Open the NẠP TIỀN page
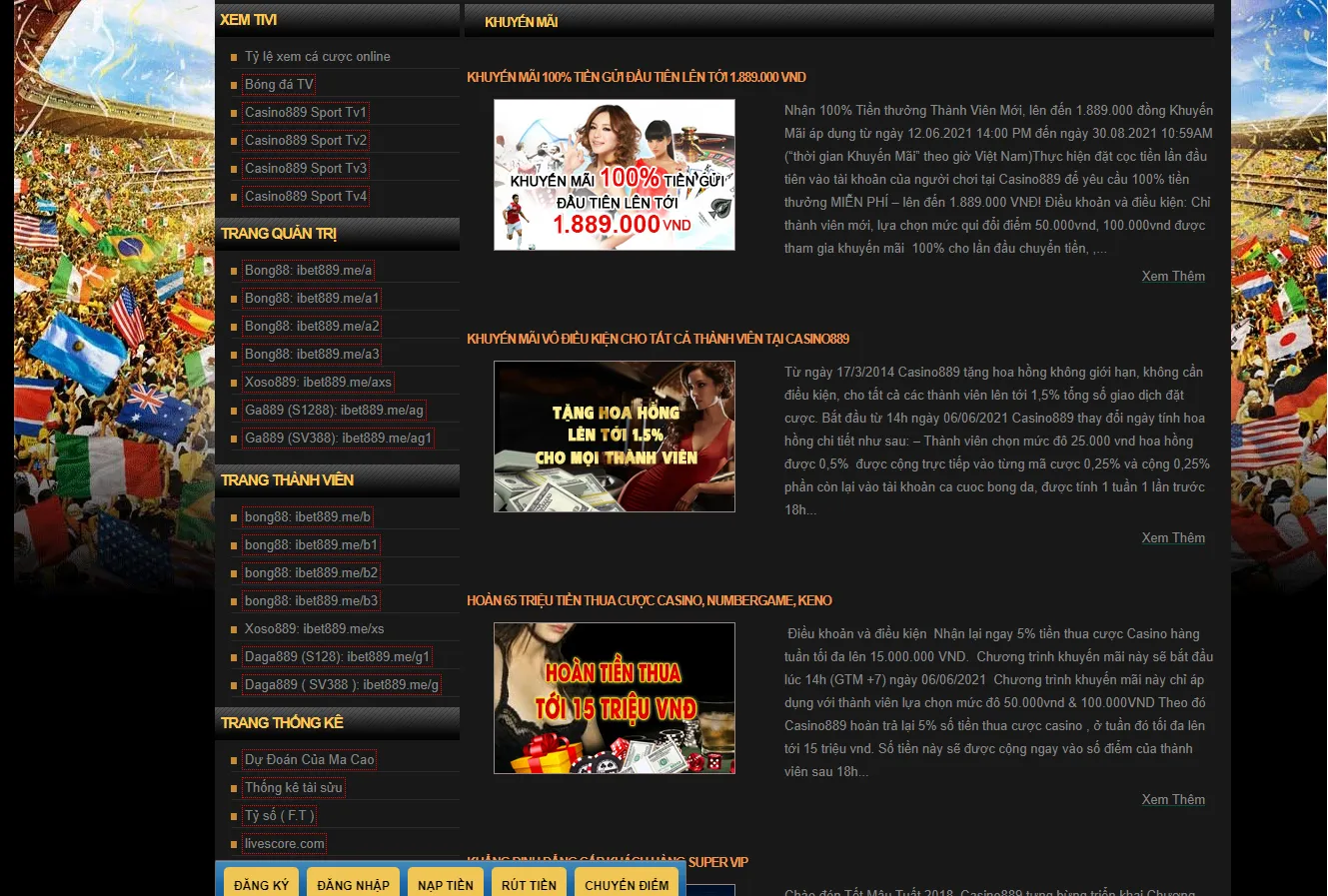1328x896 pixels. click(446, 884)
